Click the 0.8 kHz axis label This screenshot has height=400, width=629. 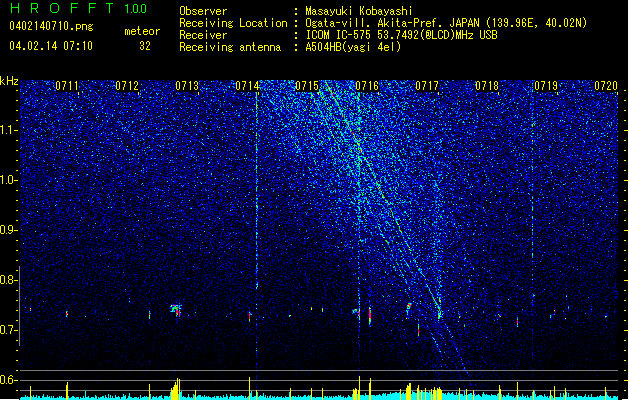tap(9, 280)
